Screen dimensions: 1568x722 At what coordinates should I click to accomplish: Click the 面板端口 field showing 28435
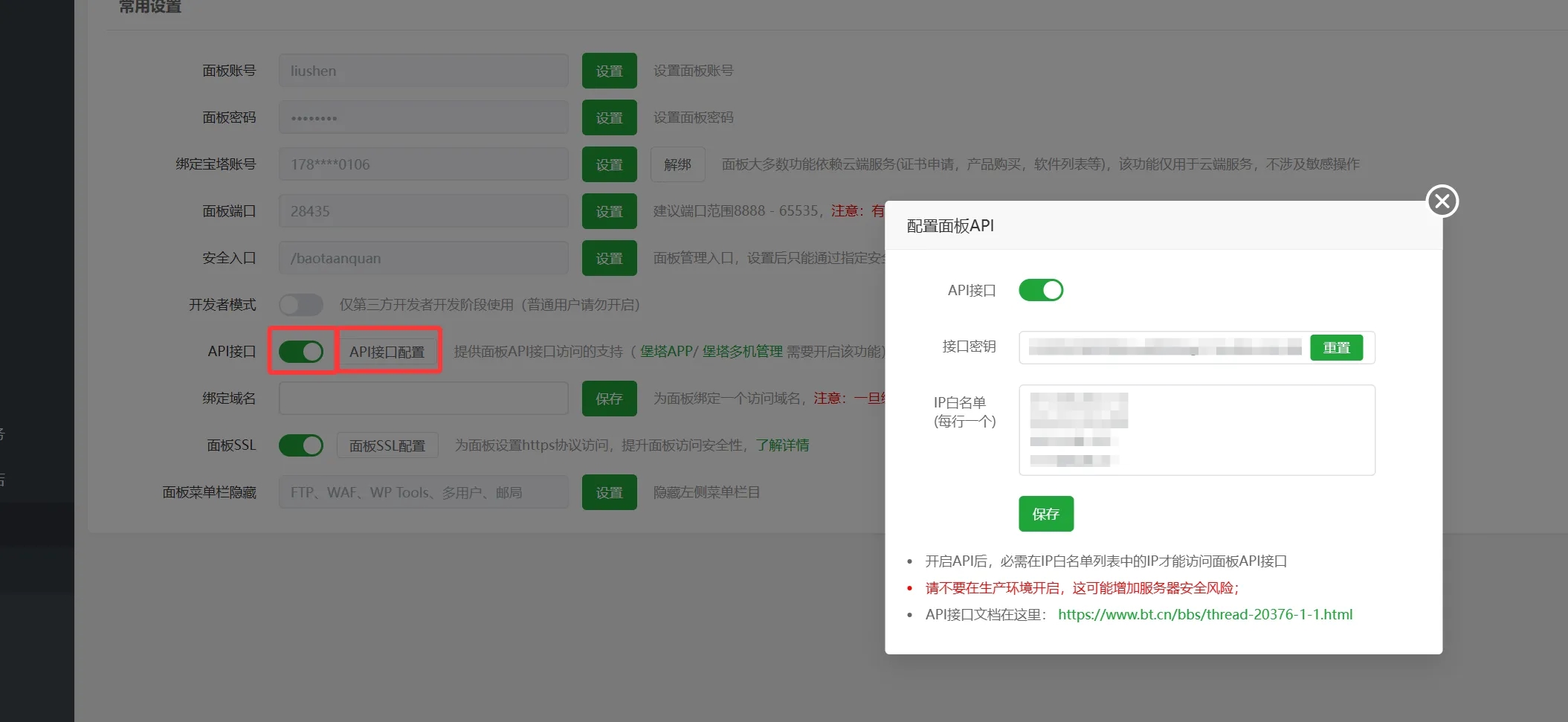[x=424, y=211]
